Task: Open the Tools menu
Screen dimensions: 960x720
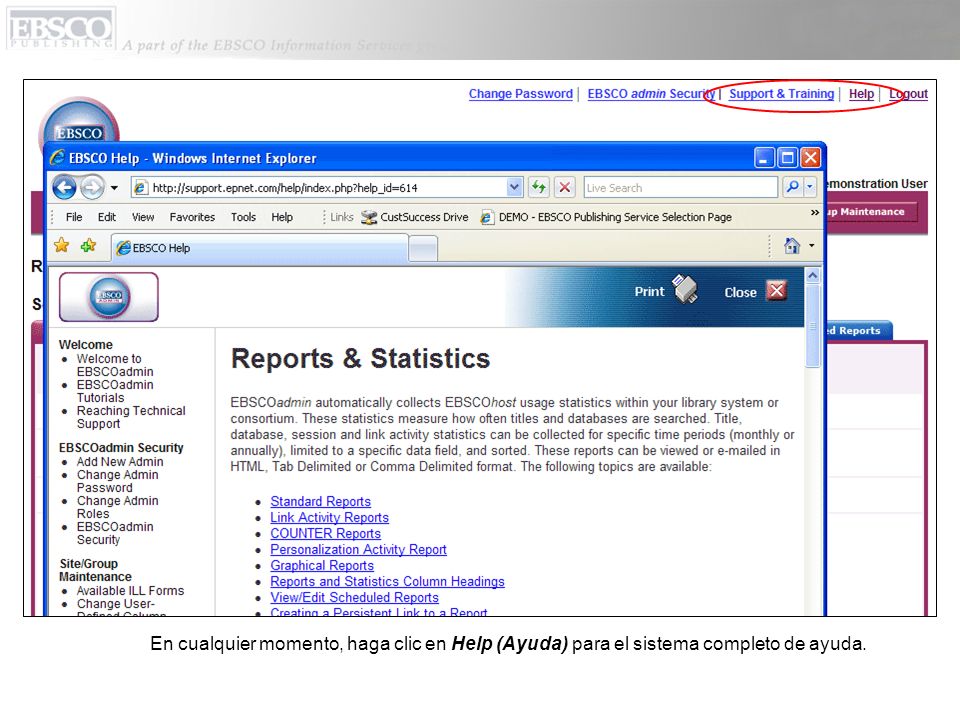Action: tap(243, 217)
